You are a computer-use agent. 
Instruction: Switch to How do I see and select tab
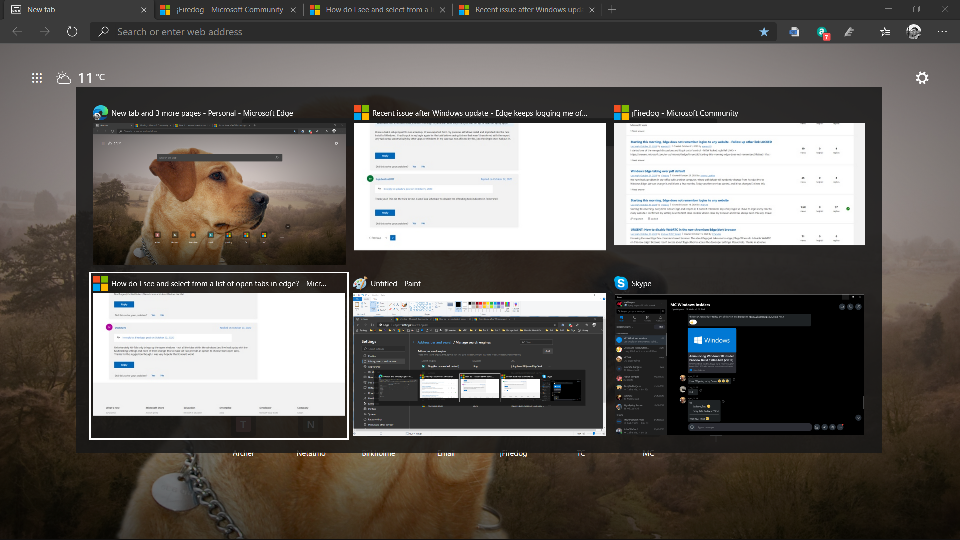click(x=378, y=10)
